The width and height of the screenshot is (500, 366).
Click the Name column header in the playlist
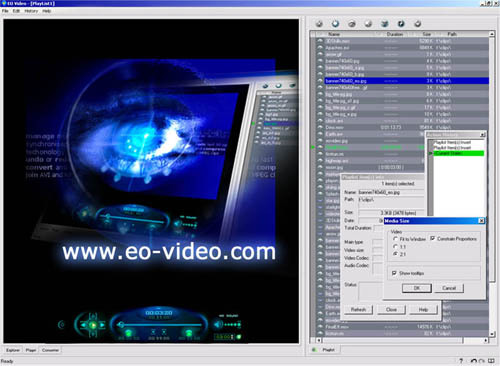347,34
